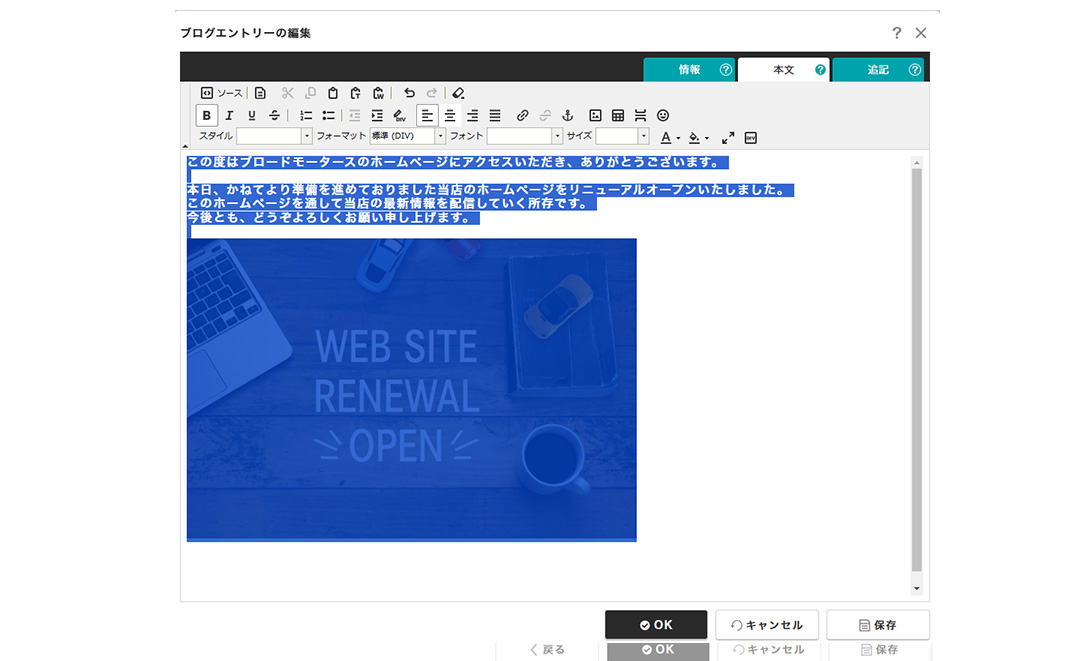Screen dimensions: 1088x661
Task: Open the emoticon smiley picker
Action: coord(663,116)
